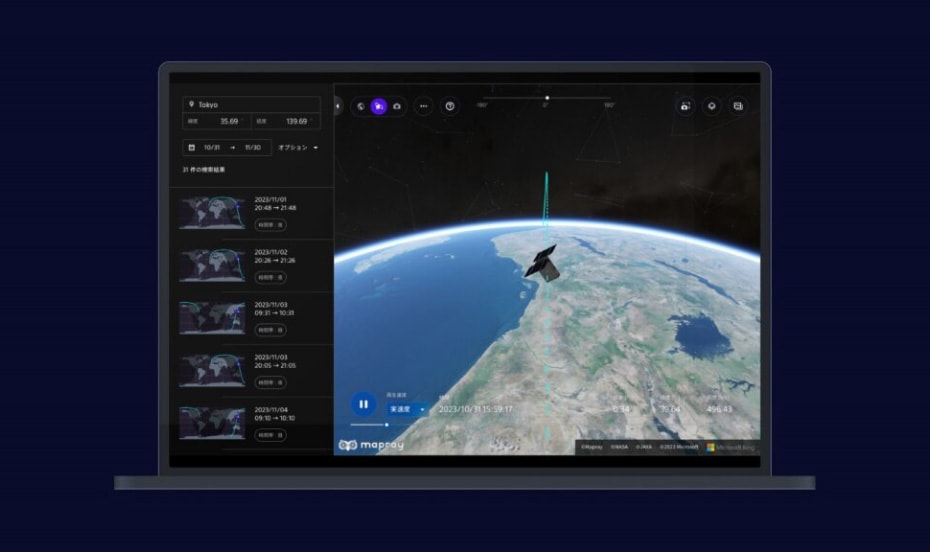Screen dimensions: 930x552
Task: Toggle the purple satellite view mode
Action: pyautogui.click(x=379, y=106)
